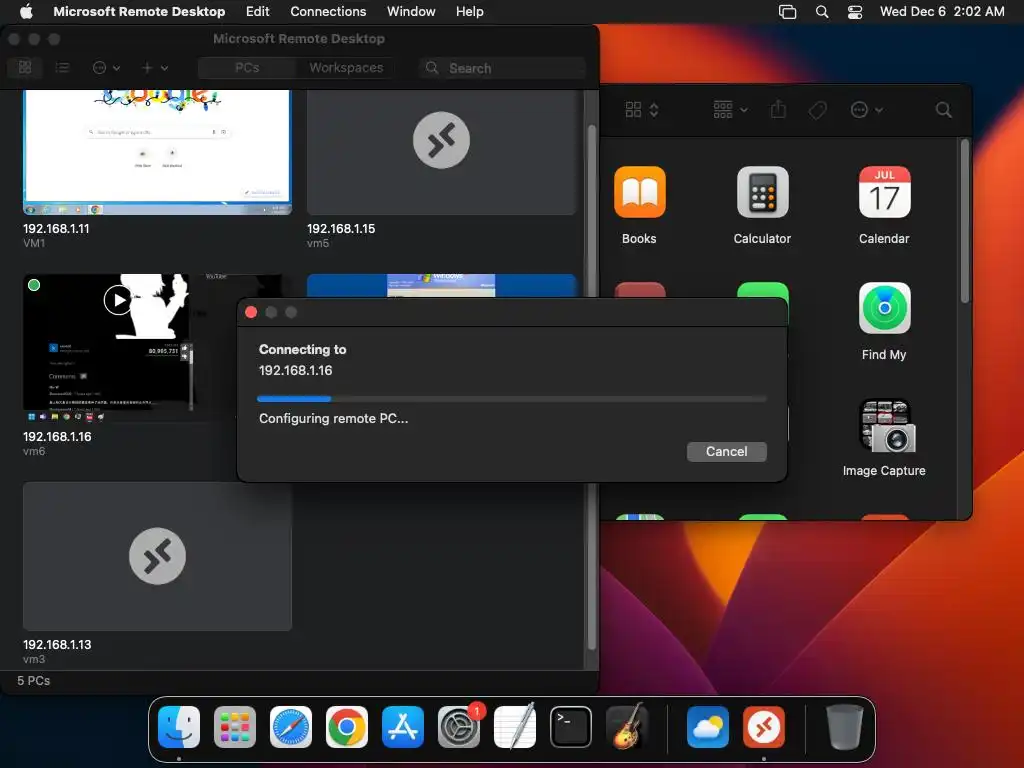Viewport: 1024px width, 768px height.
Task: Click the Finder window scrollbar
Action: (x=965, y=222)
